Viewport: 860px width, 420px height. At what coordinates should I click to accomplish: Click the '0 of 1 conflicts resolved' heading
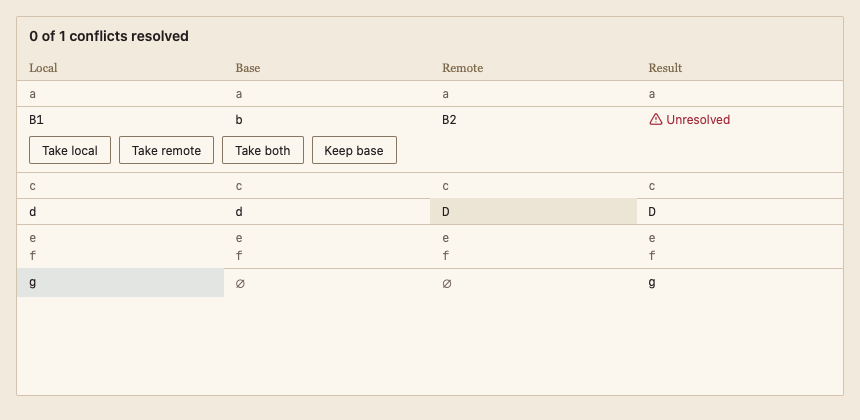point(109,36)
